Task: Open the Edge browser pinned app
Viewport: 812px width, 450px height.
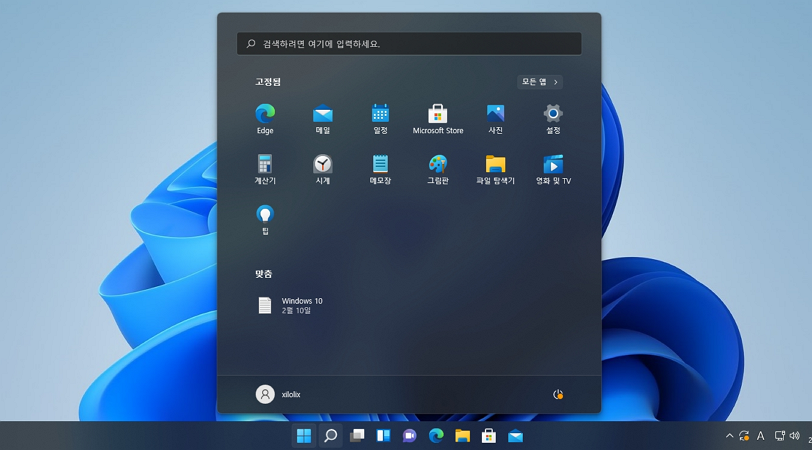Action: (x=265, y=119)
